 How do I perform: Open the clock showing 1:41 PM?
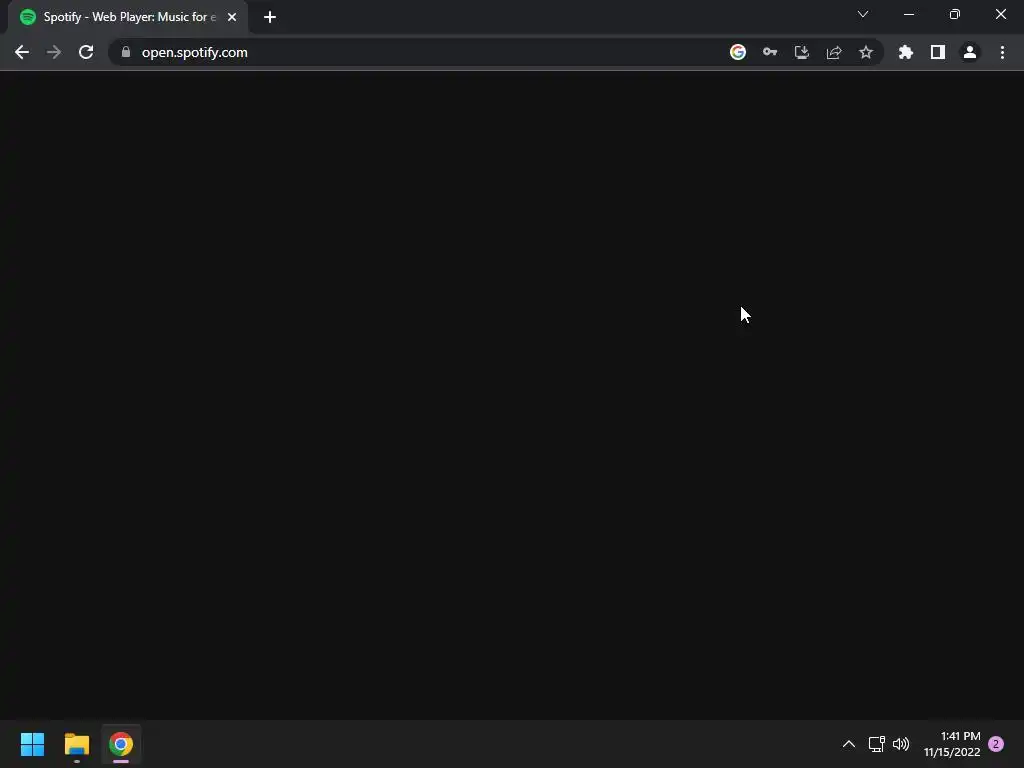pyautogui.click(x=952, y=744)
